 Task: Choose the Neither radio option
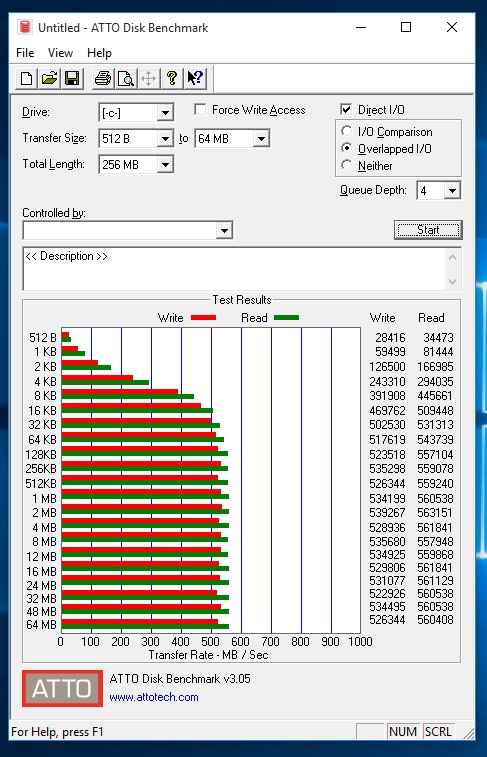click(346, 166)
